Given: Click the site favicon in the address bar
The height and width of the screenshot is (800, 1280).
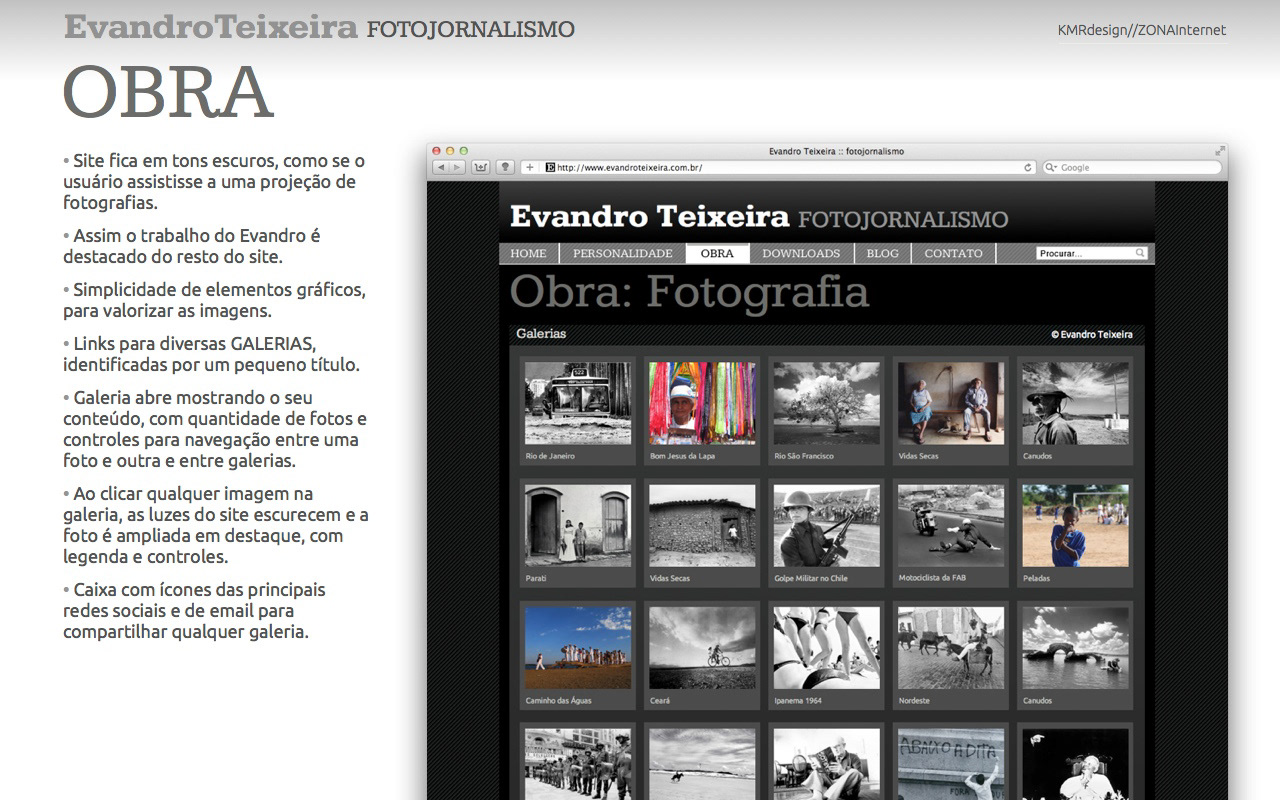Looking at the screenshot, I should pos(550,168).
